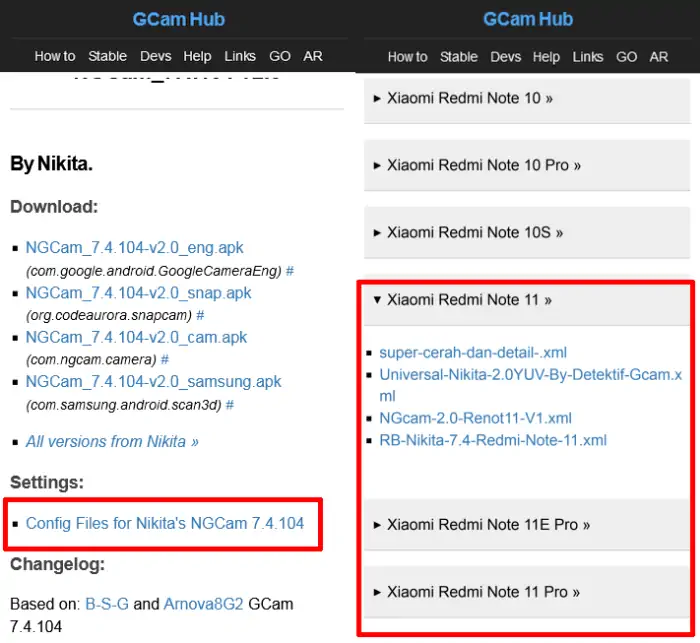Open Devs menu in left page
The image size is (700, 643).
(x=155, y=56)
